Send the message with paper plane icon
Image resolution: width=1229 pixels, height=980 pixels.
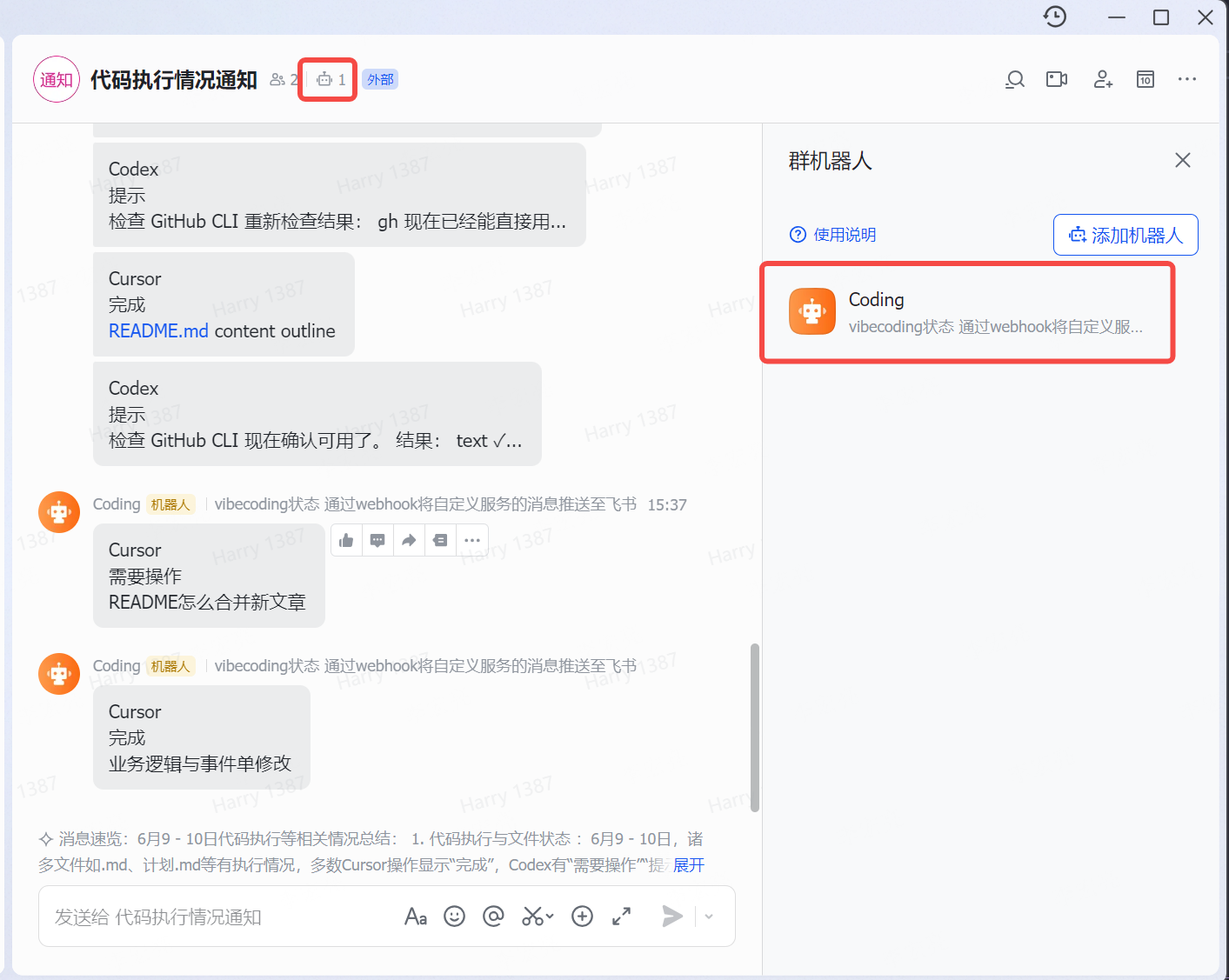click(671, 917)
